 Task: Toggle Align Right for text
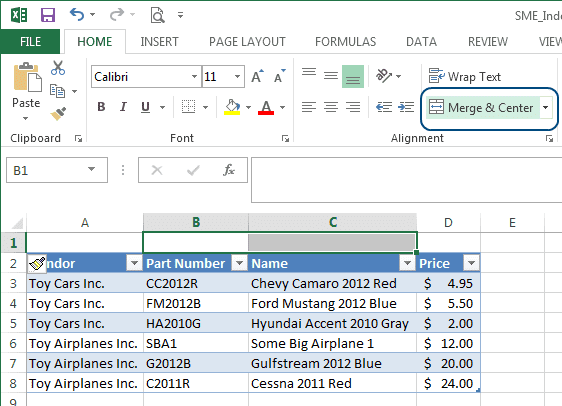pyautogui.click(x=353, y=107)
